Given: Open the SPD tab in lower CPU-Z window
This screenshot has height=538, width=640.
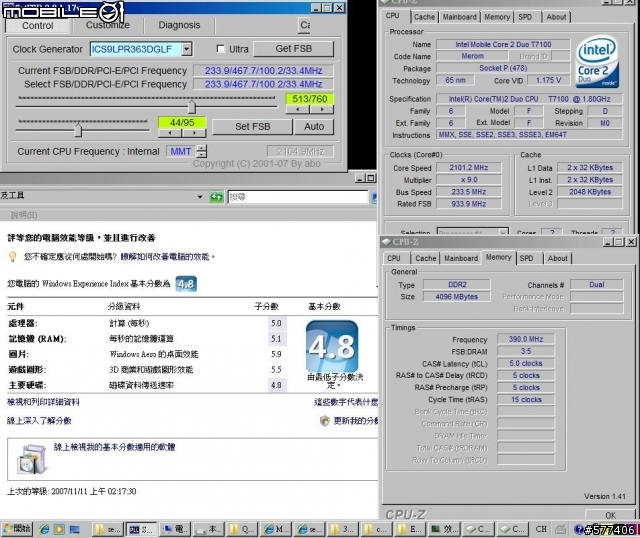Looking at the screenshot, I should pyautogui.click(x=526, y=258).
